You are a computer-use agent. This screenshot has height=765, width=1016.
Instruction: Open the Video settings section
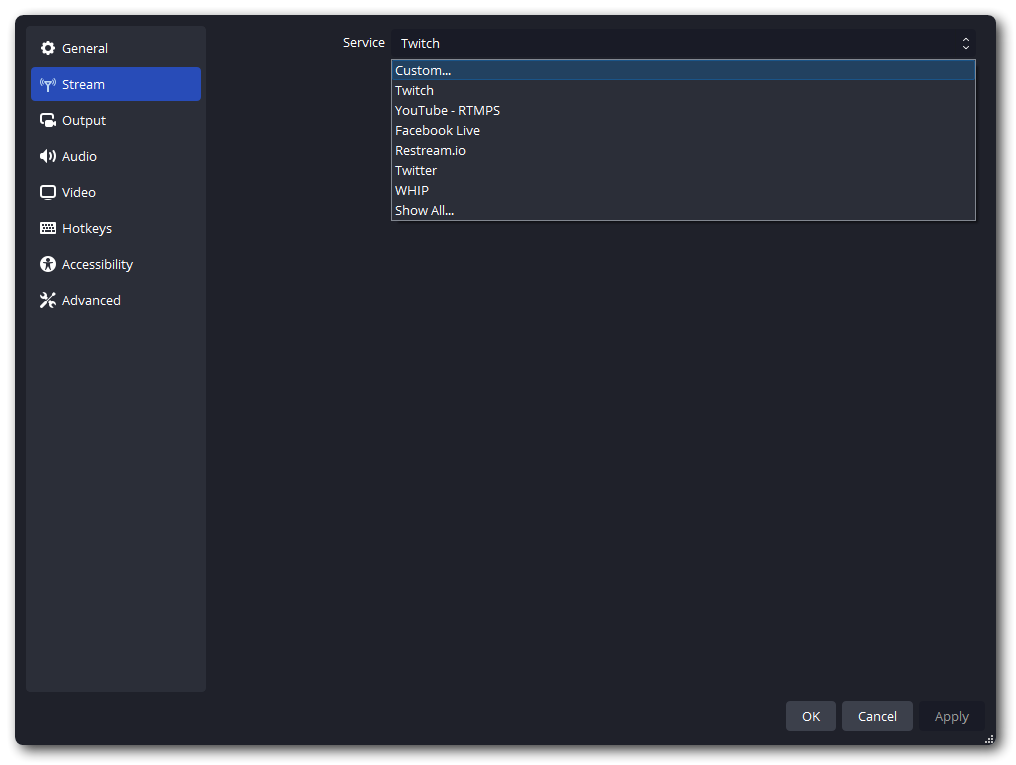[79, 192]
